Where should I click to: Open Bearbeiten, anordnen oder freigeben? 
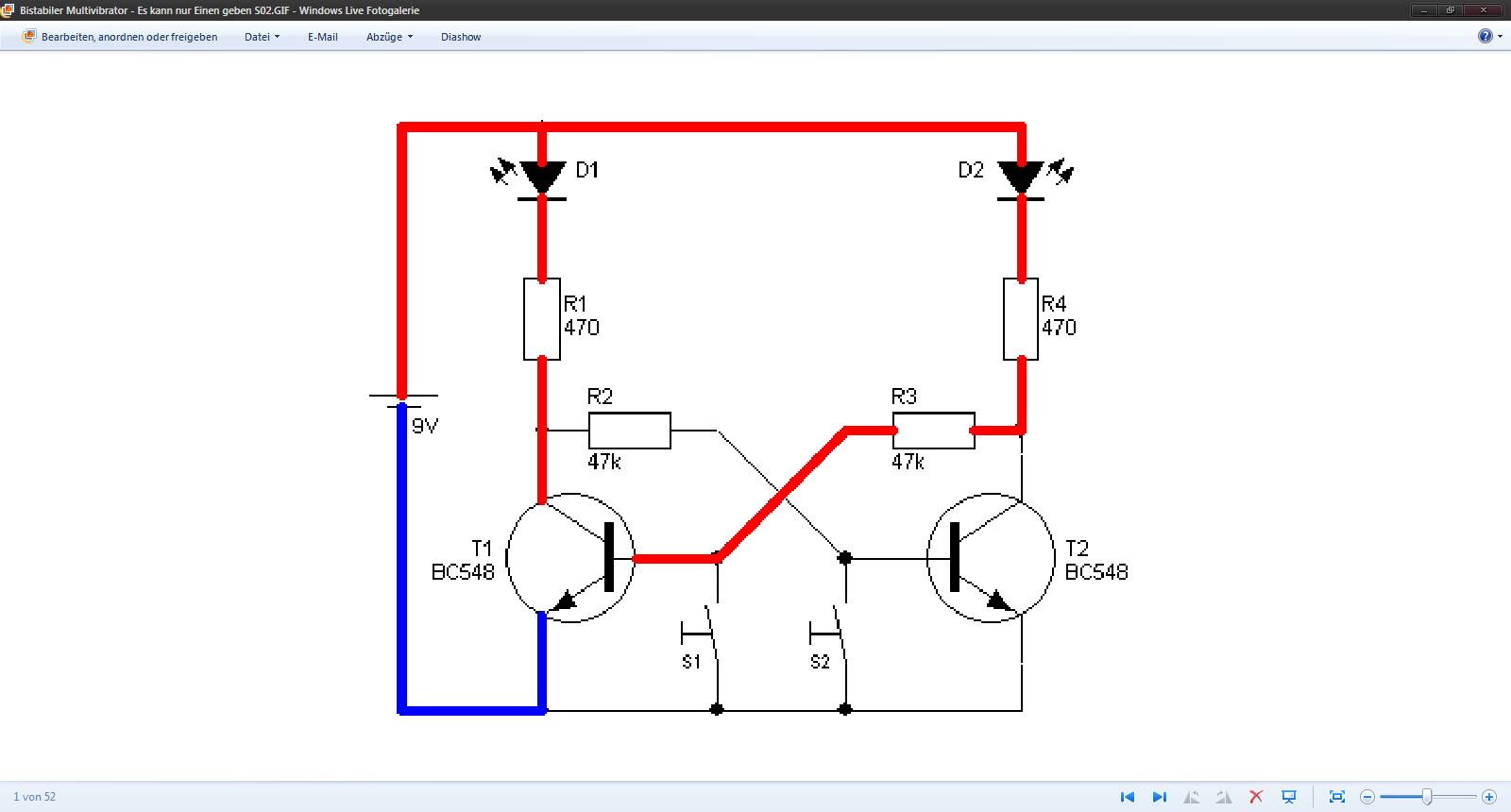coord(129,37)
